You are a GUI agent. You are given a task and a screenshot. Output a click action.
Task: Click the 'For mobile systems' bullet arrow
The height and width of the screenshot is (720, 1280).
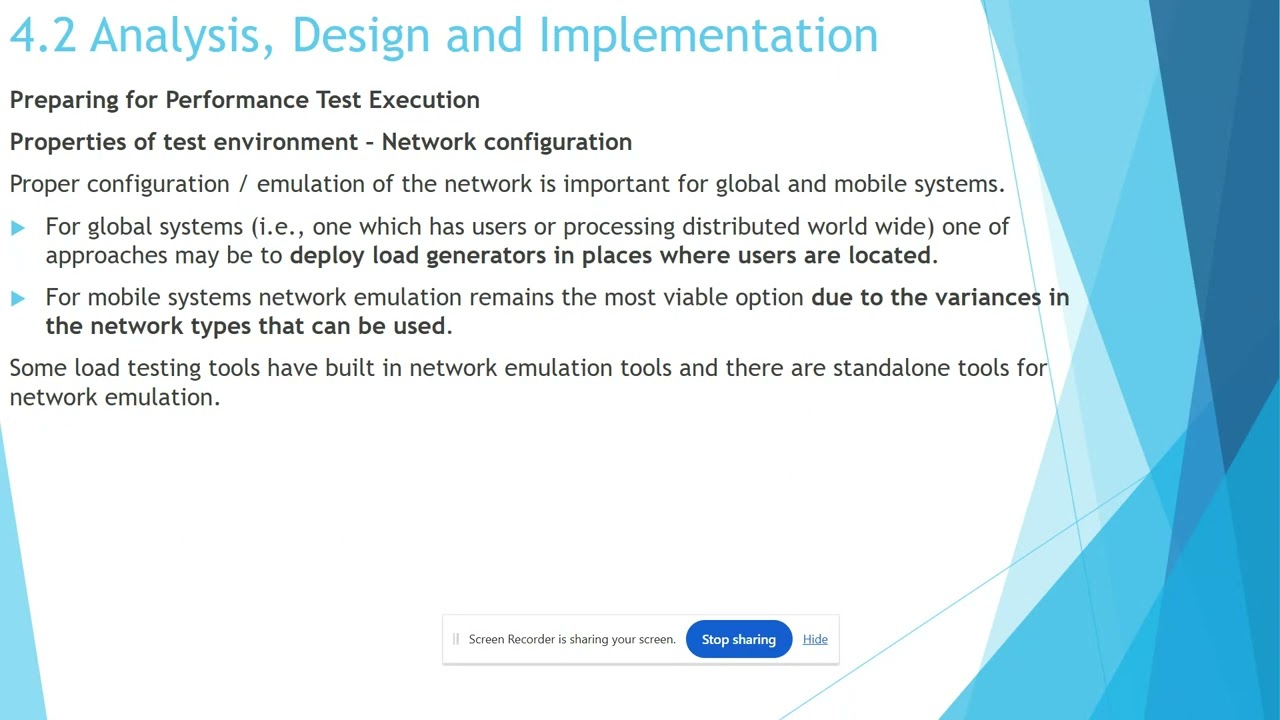coord(18,298)
